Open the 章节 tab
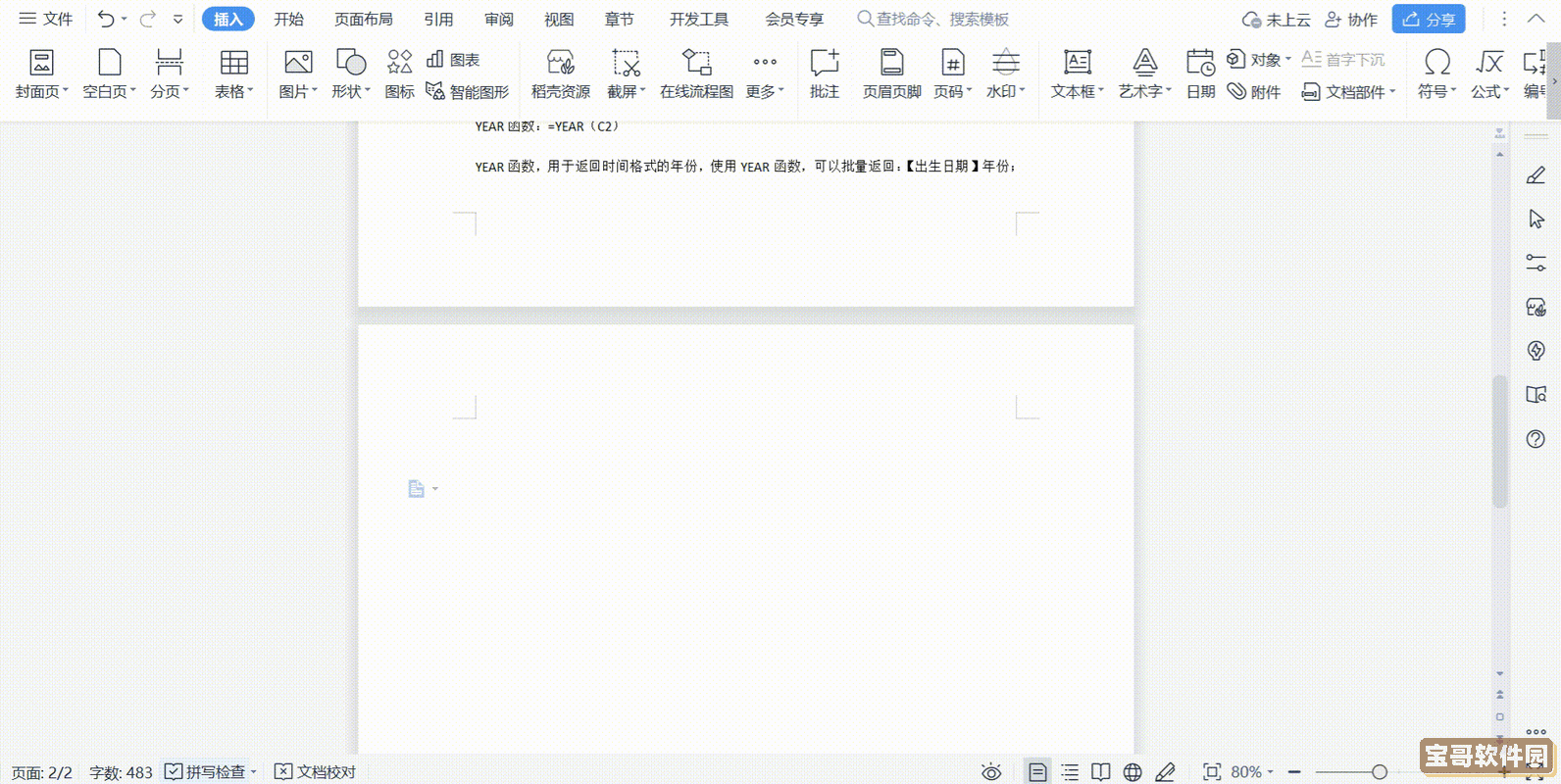The image size is (1561, 784). point(619,19)
